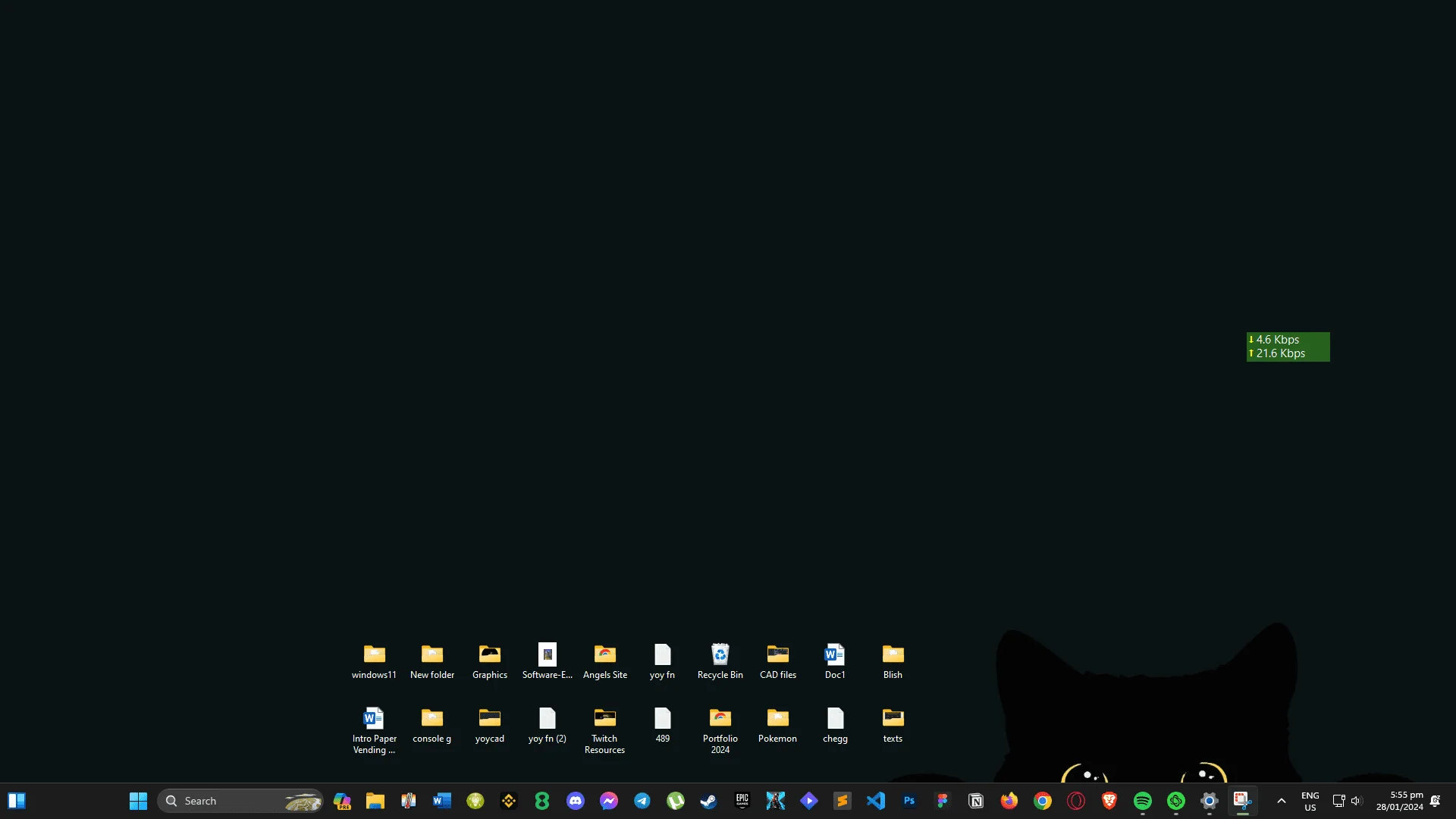Select the Doc1 Word document

click(836, 661)
